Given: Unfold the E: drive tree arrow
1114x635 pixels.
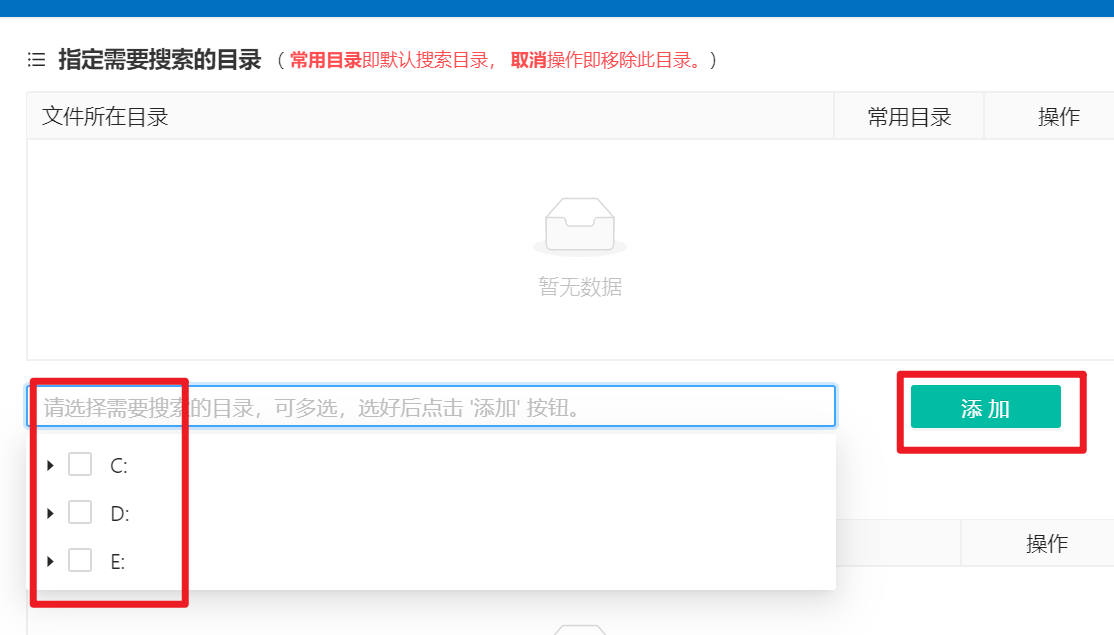Looking at the screenshot, I should coord(50,561).
